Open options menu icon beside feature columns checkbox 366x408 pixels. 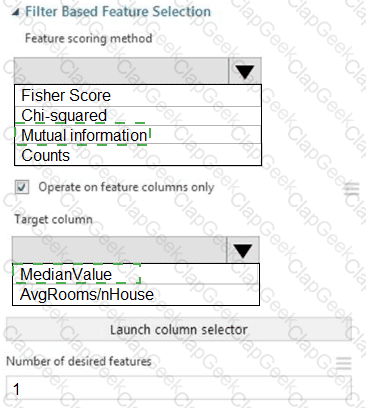tap(351, 189)
